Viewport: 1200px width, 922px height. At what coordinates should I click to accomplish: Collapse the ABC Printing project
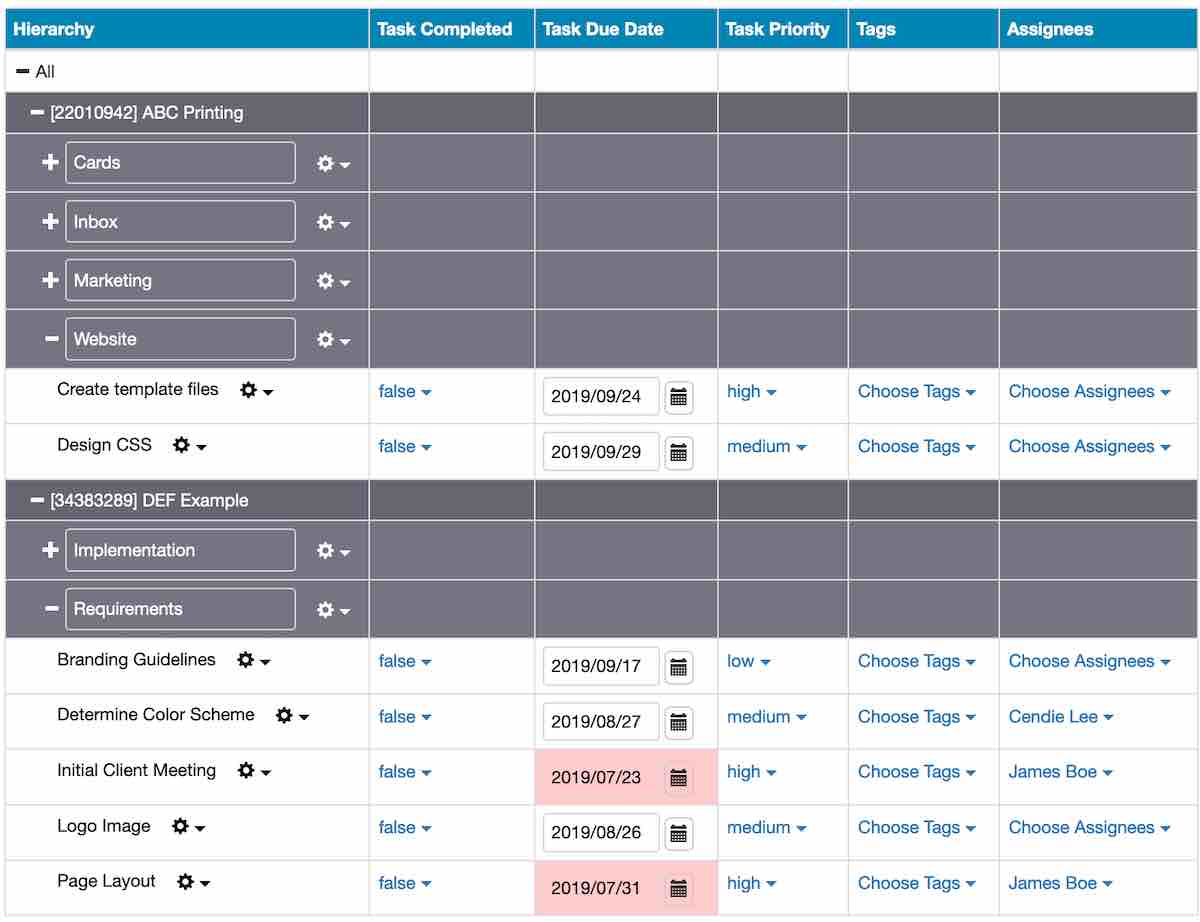tap(38, 113)
